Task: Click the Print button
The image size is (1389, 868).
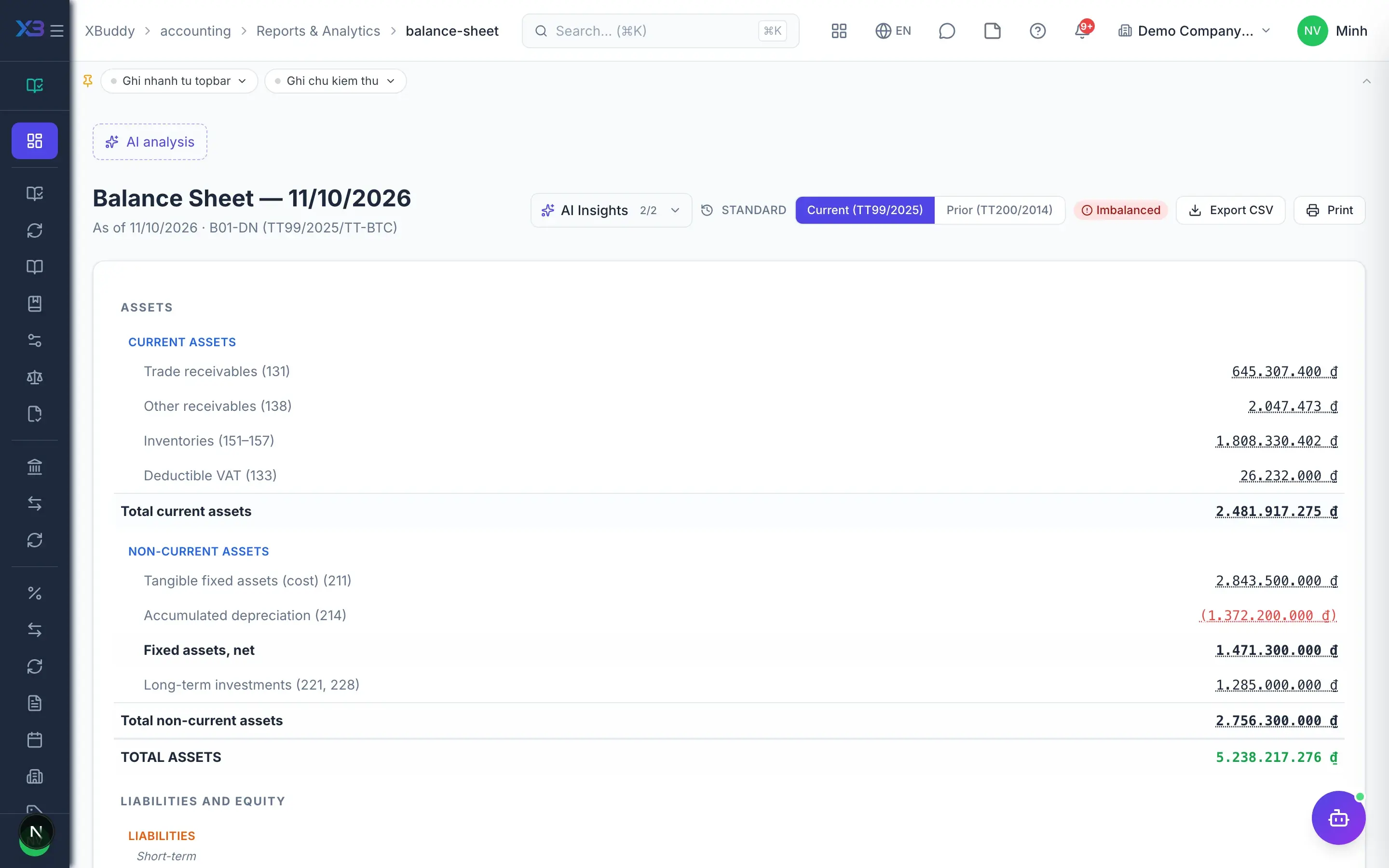Action: (1329, 210)
